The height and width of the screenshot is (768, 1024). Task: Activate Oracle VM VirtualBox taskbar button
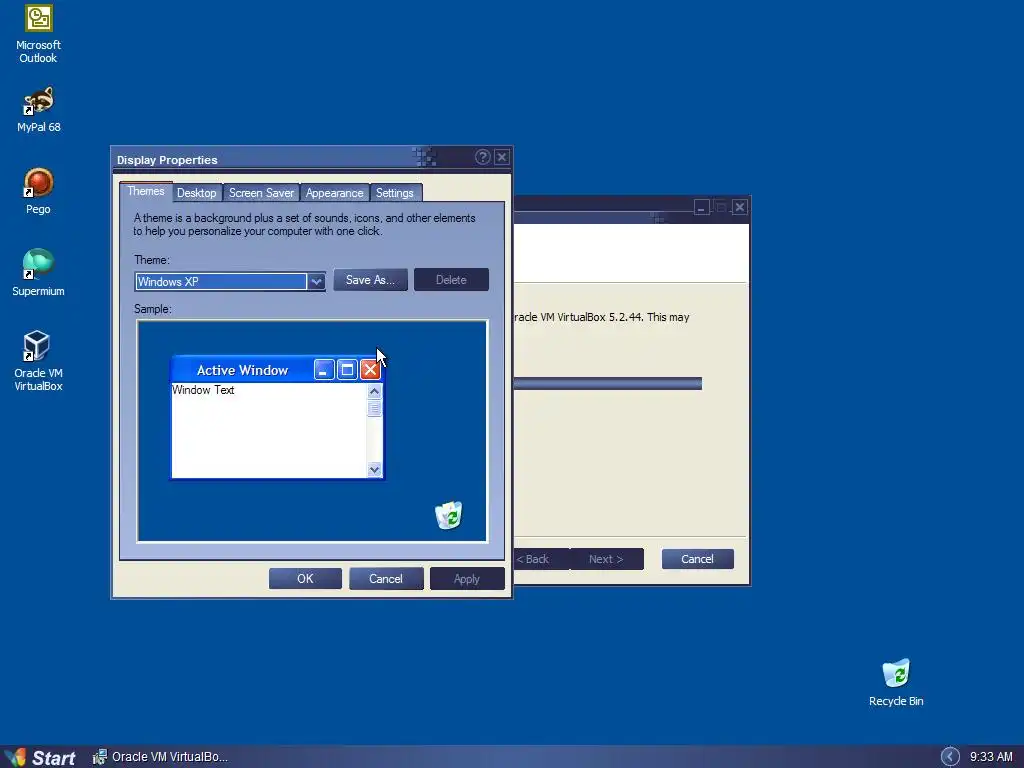pos(161,757)
